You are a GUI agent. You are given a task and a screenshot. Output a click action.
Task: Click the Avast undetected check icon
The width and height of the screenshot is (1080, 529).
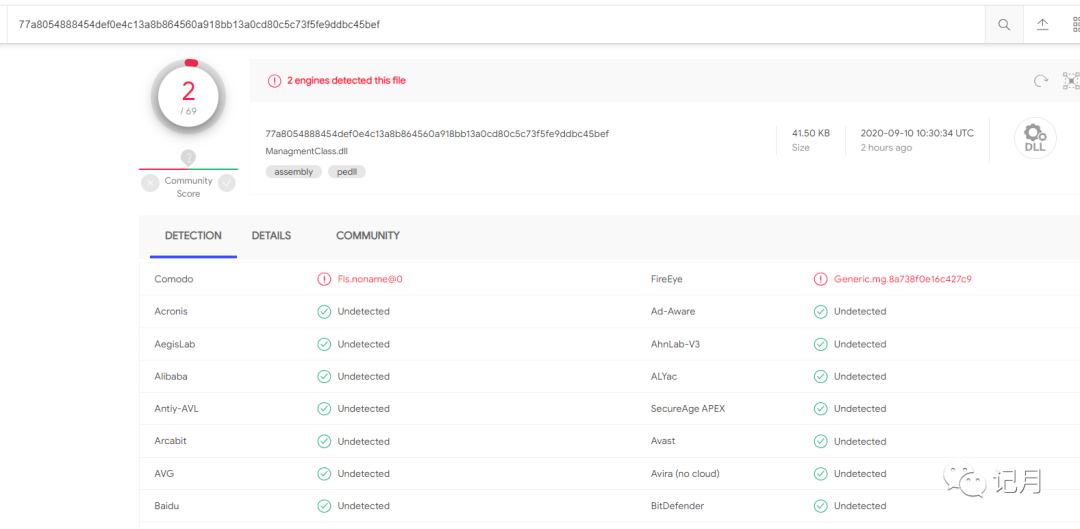pyautogui.click(x=820, y=441)
